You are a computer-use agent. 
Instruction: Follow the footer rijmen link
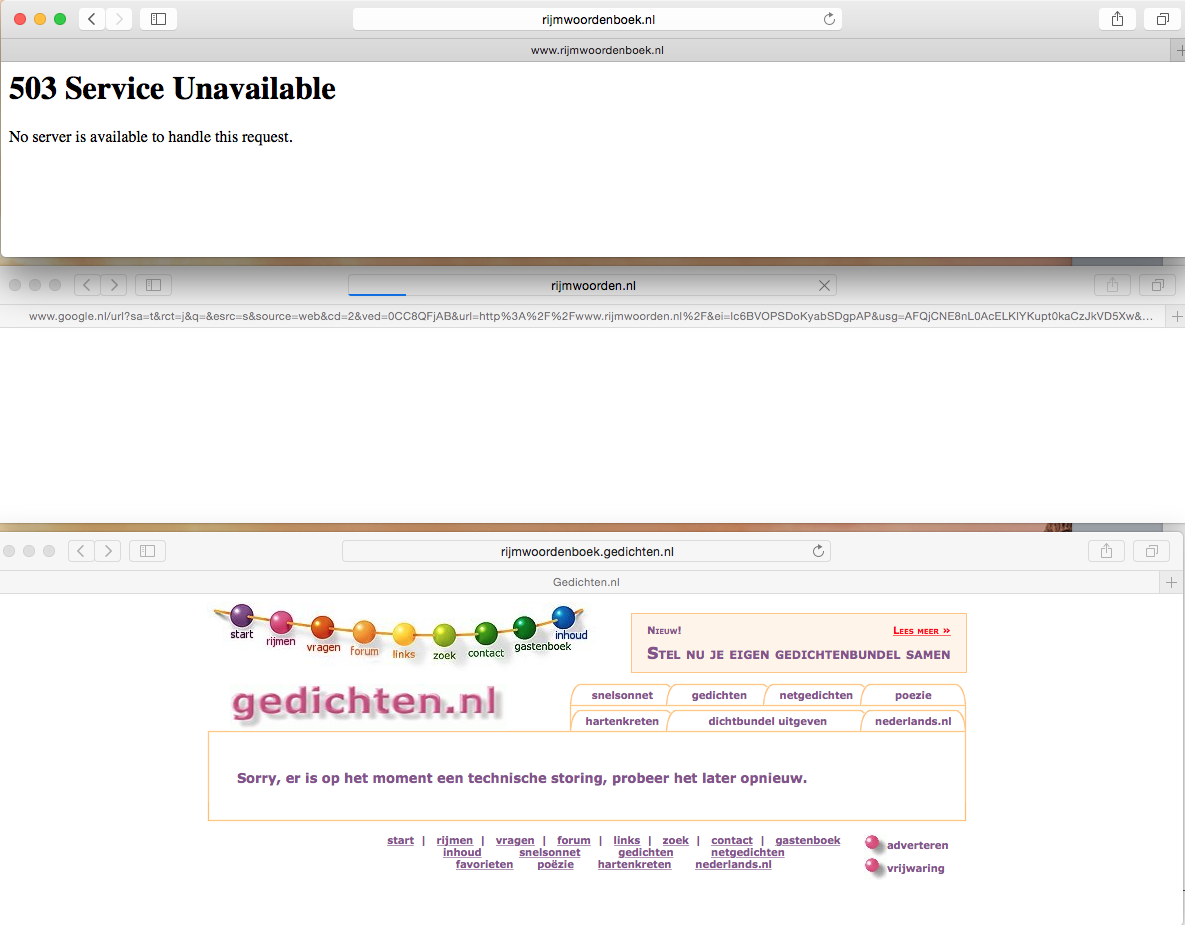(x=454, y=840)
